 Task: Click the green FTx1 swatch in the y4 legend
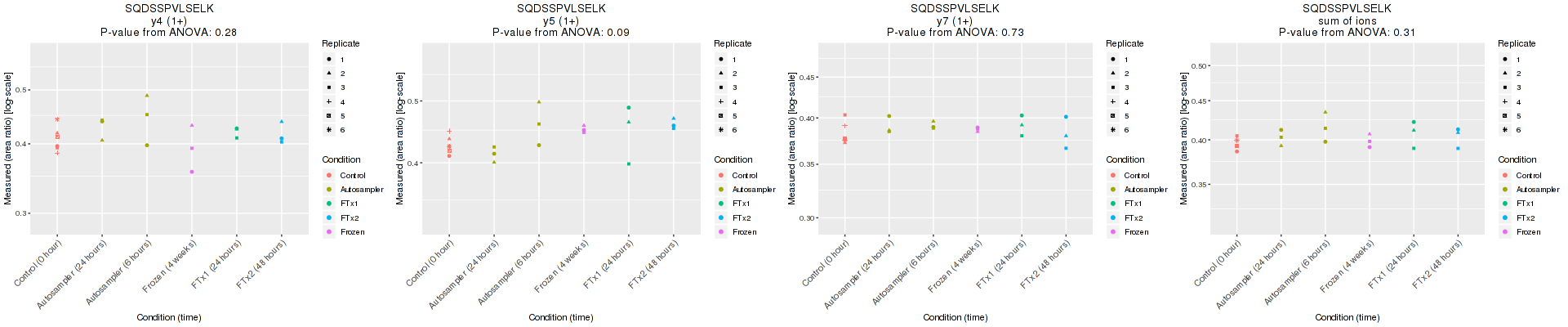click(x=328, y=204)
